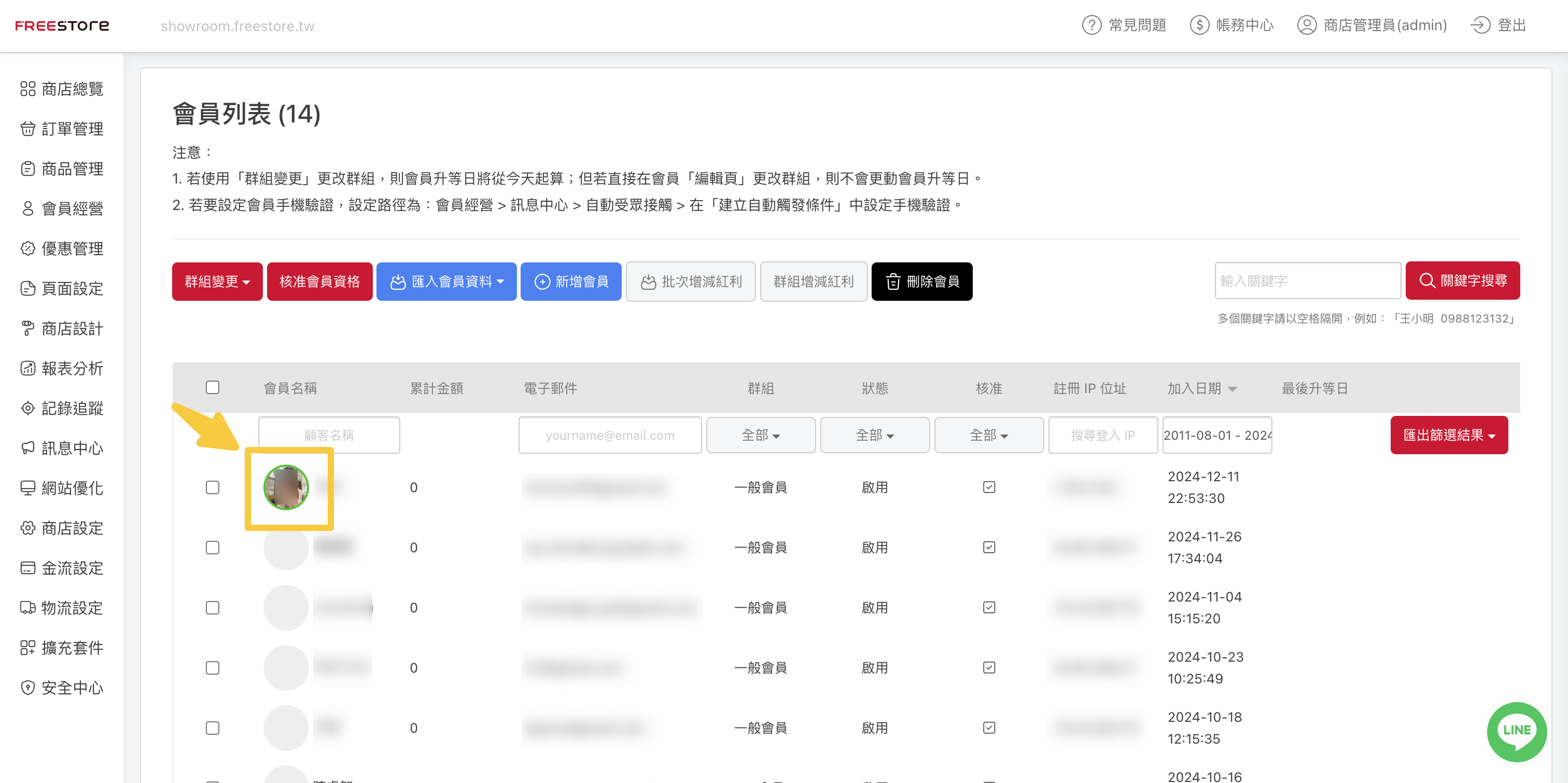Click the 批次增減紅利 button

691,282
